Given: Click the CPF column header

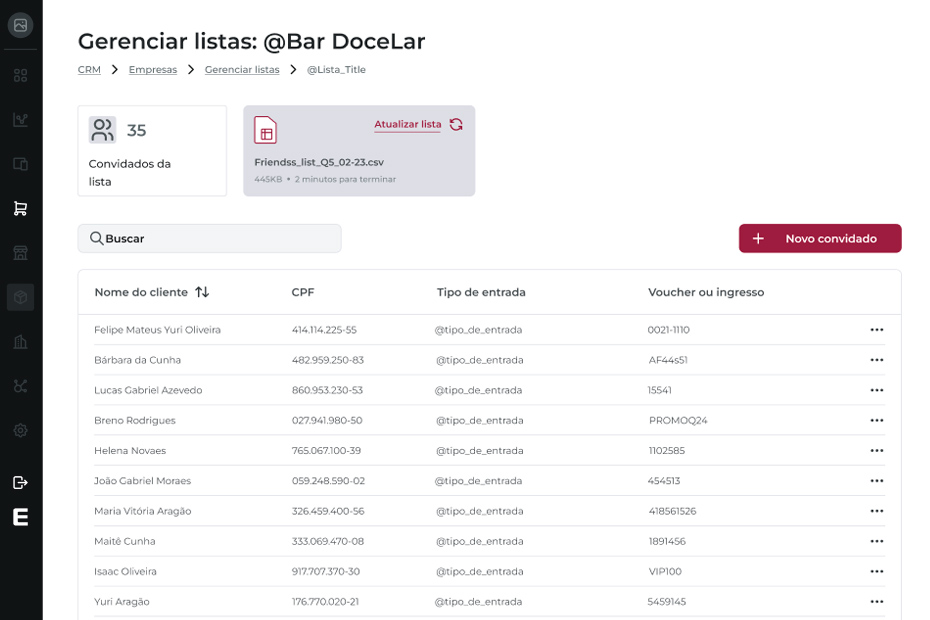Looking at the screenshot, I should [302, 292].
